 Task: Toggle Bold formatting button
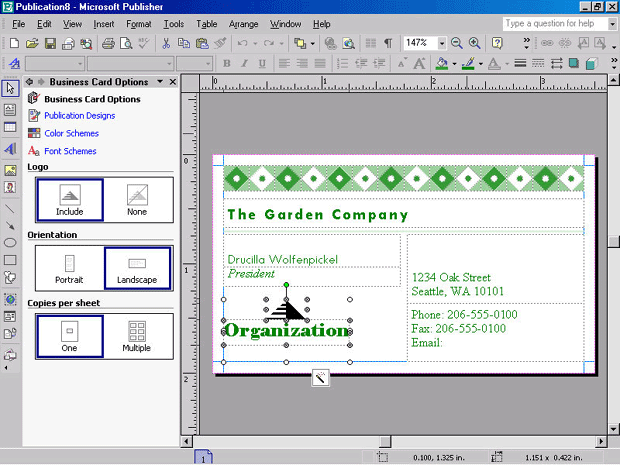point(227,63)
